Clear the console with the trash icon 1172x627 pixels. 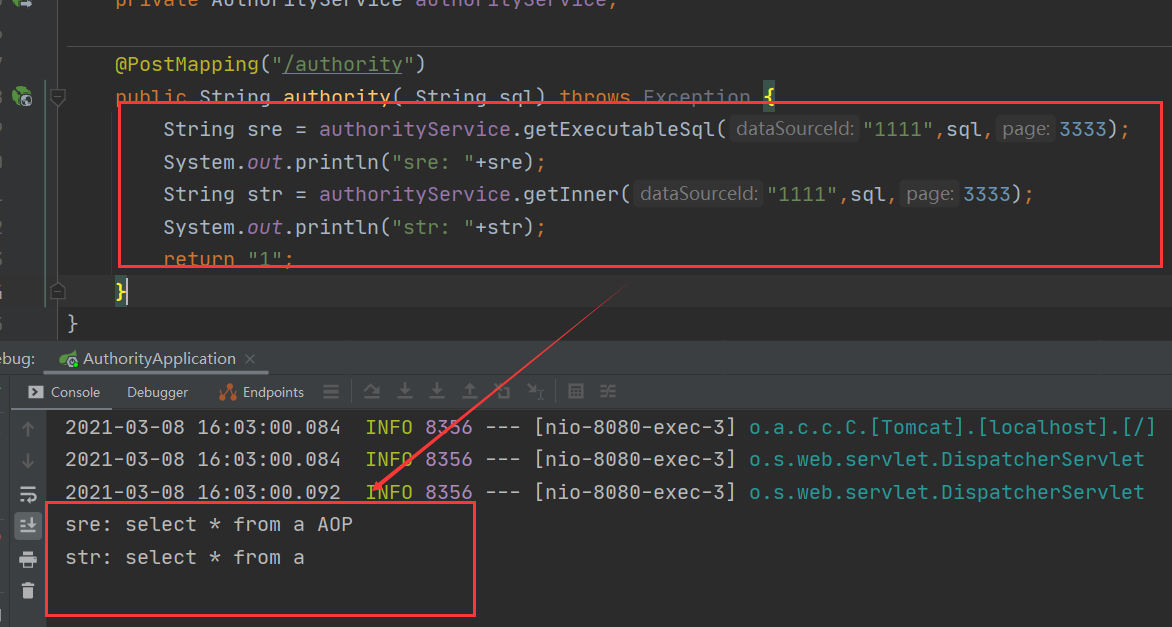click(27, 591)
